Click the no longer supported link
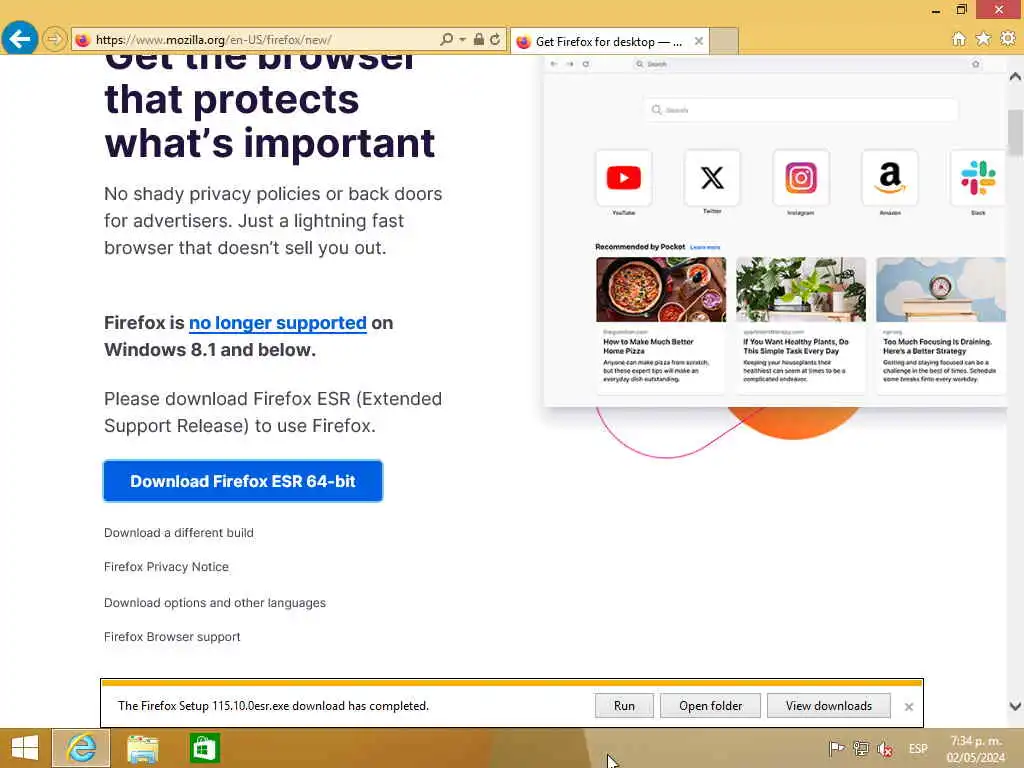Image resolution: width=1024 pixels, height=768 pixels. point(278,323)
